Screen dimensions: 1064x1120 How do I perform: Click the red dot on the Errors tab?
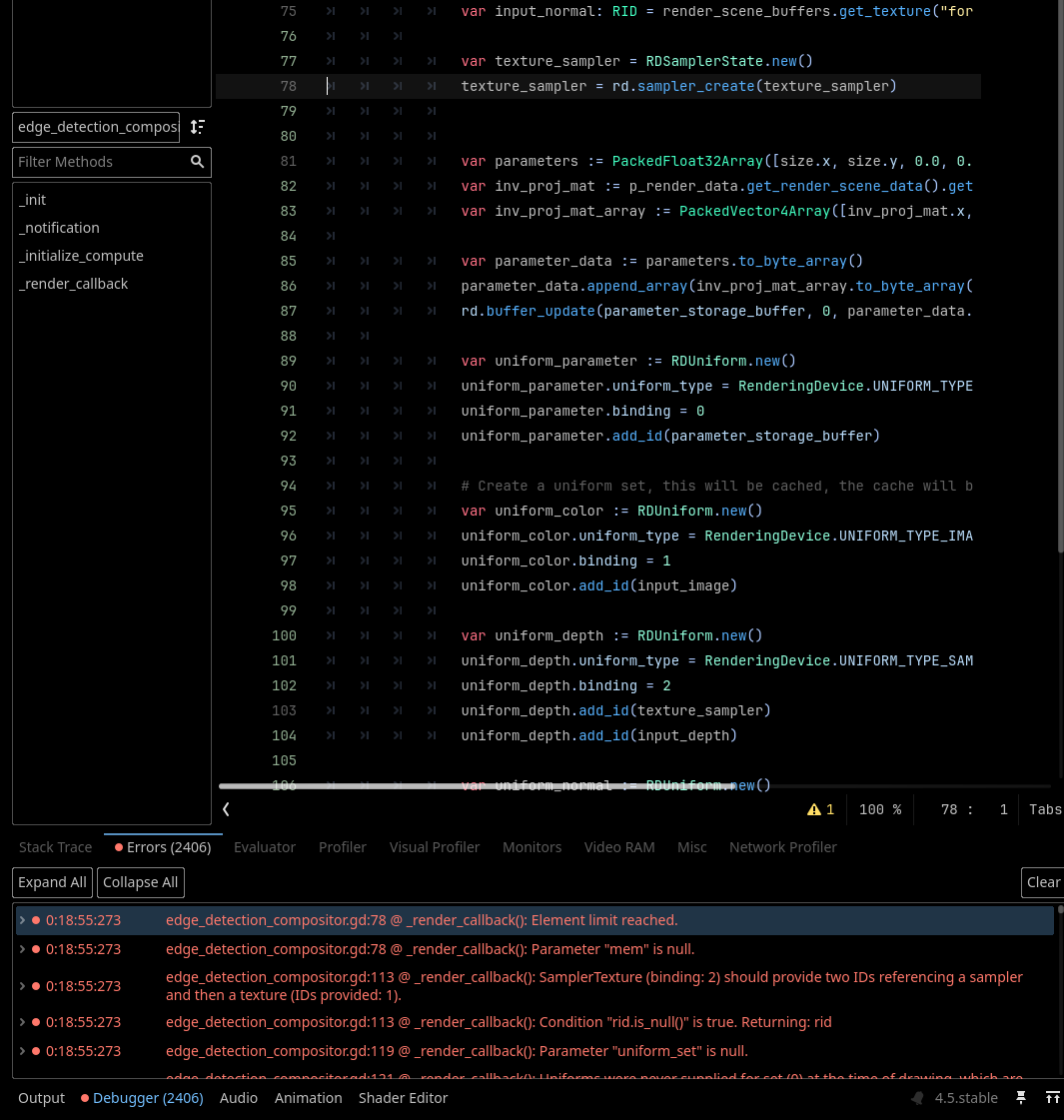click(x=119, y=847)
